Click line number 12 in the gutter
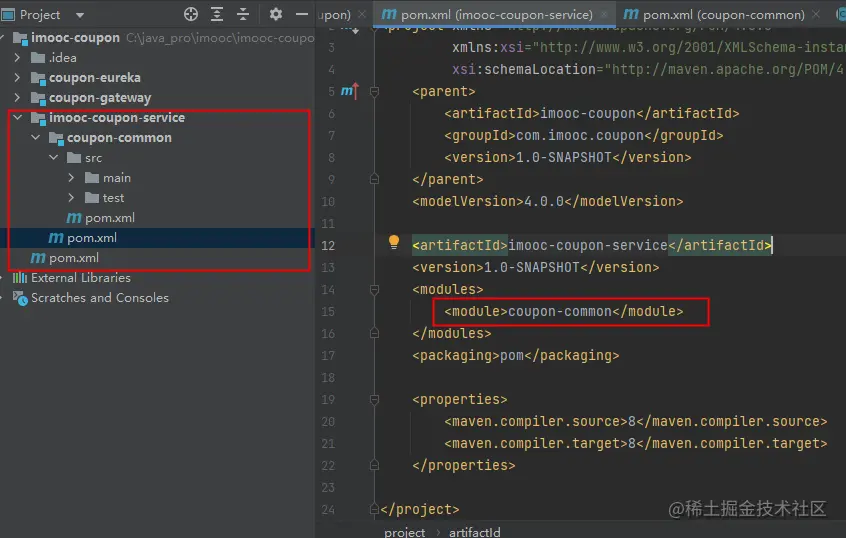The width and height of the screenshot is (846, 538). 328,245
